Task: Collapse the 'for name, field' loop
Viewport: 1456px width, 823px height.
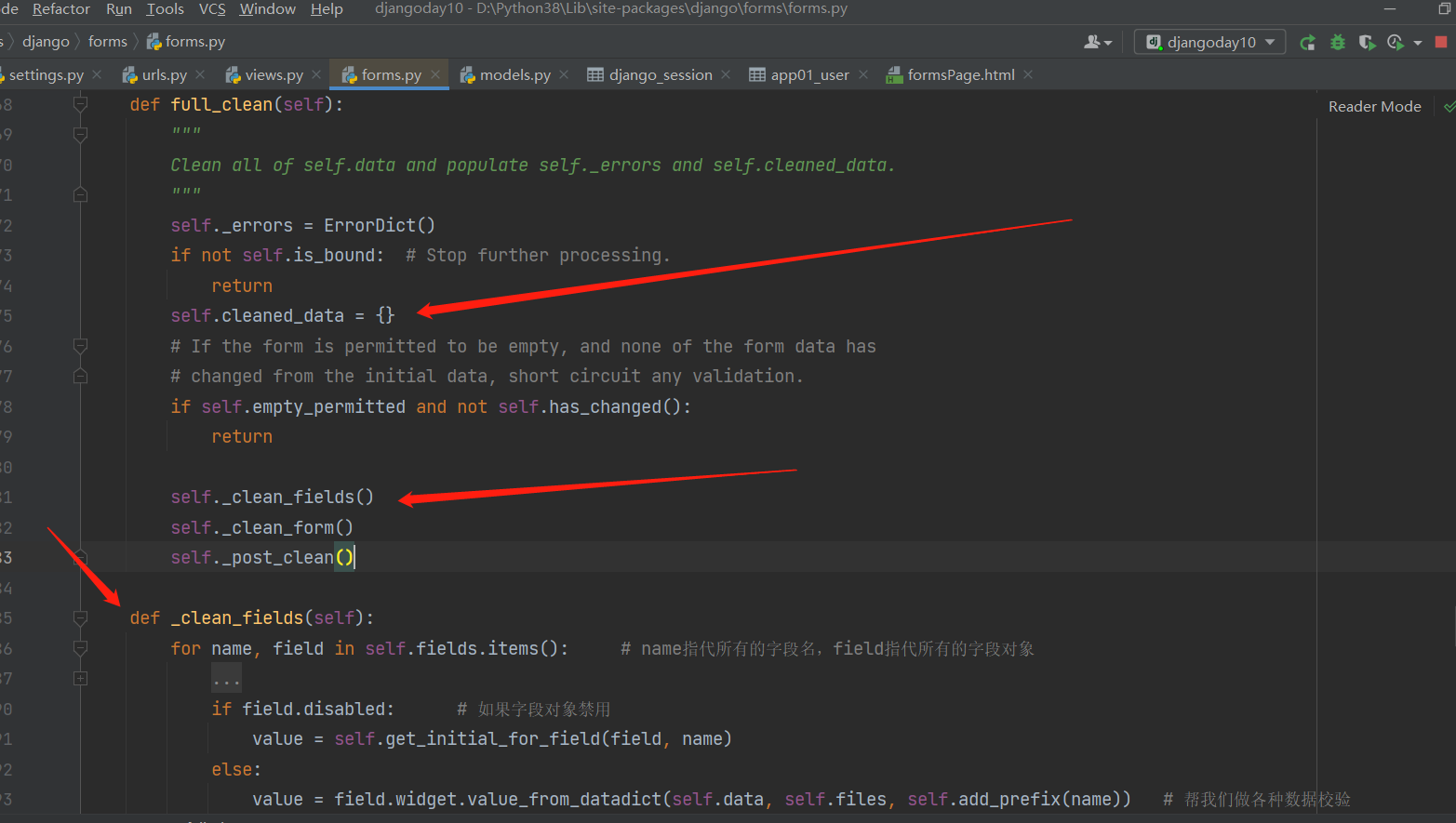Action: coord(80,648)
